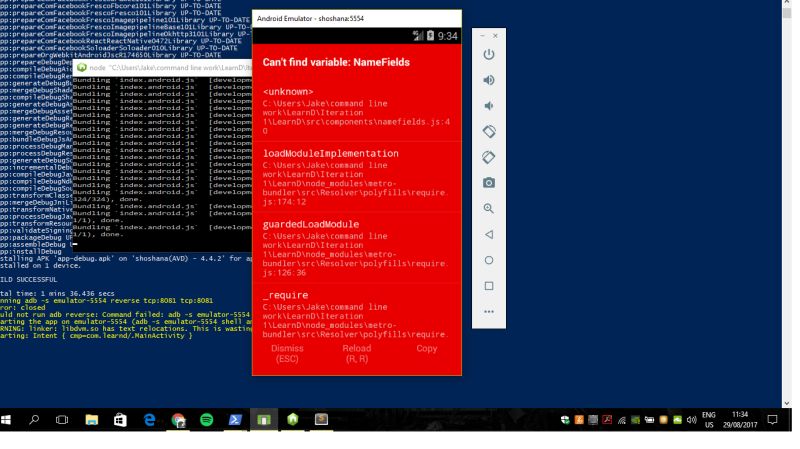Launch Microsoft Edge from taskbar
Viewport: 800px width, 449px height.
149,419
